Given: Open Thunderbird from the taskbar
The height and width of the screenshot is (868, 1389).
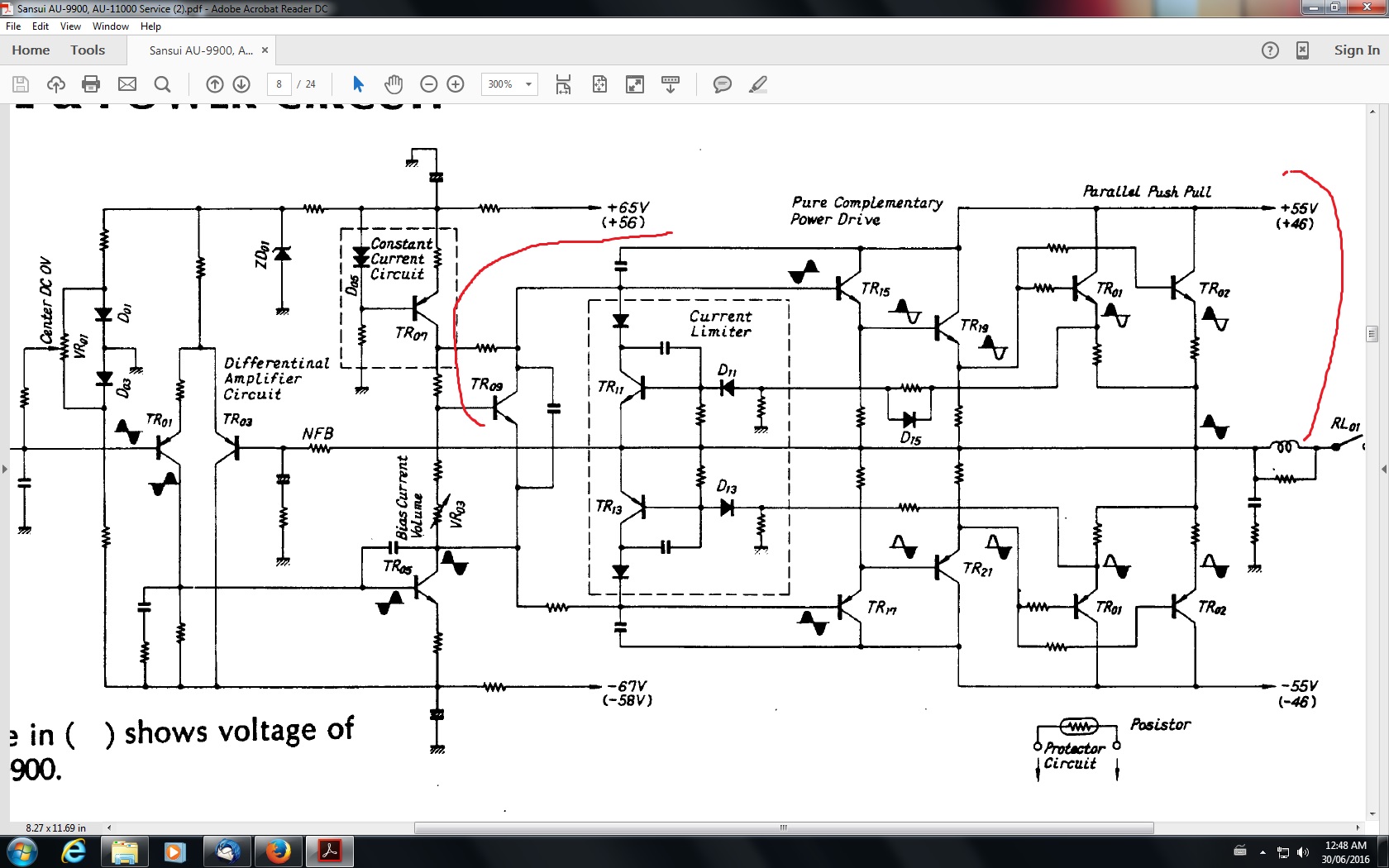Looking at the screenshot, I should (227, 851).
